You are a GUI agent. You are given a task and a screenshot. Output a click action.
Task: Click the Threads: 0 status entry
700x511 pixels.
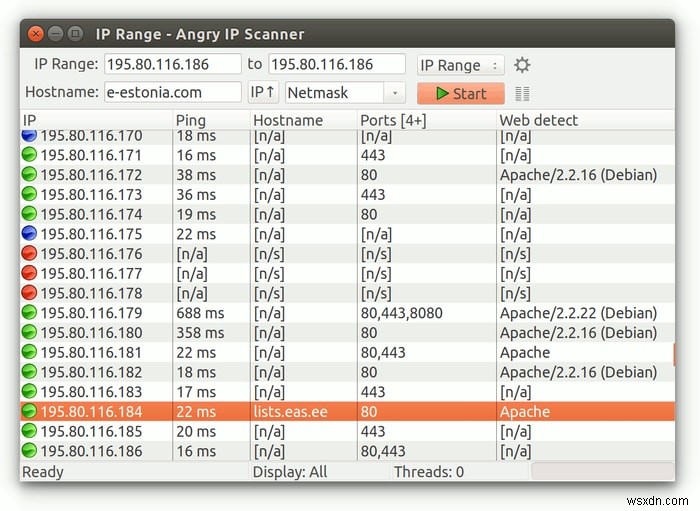(x=429, y=472)
